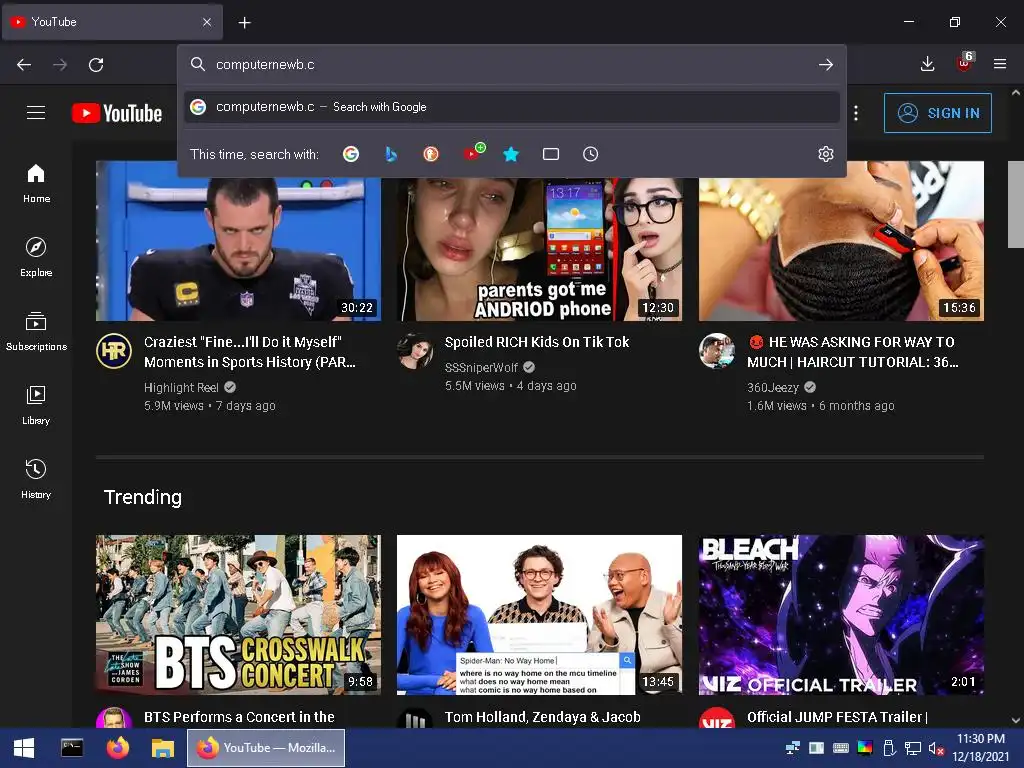The height and width of the screenshot is (768, 1024).
Task: Open the uBlock Origin extension icon
Action: tap(965, 63)
